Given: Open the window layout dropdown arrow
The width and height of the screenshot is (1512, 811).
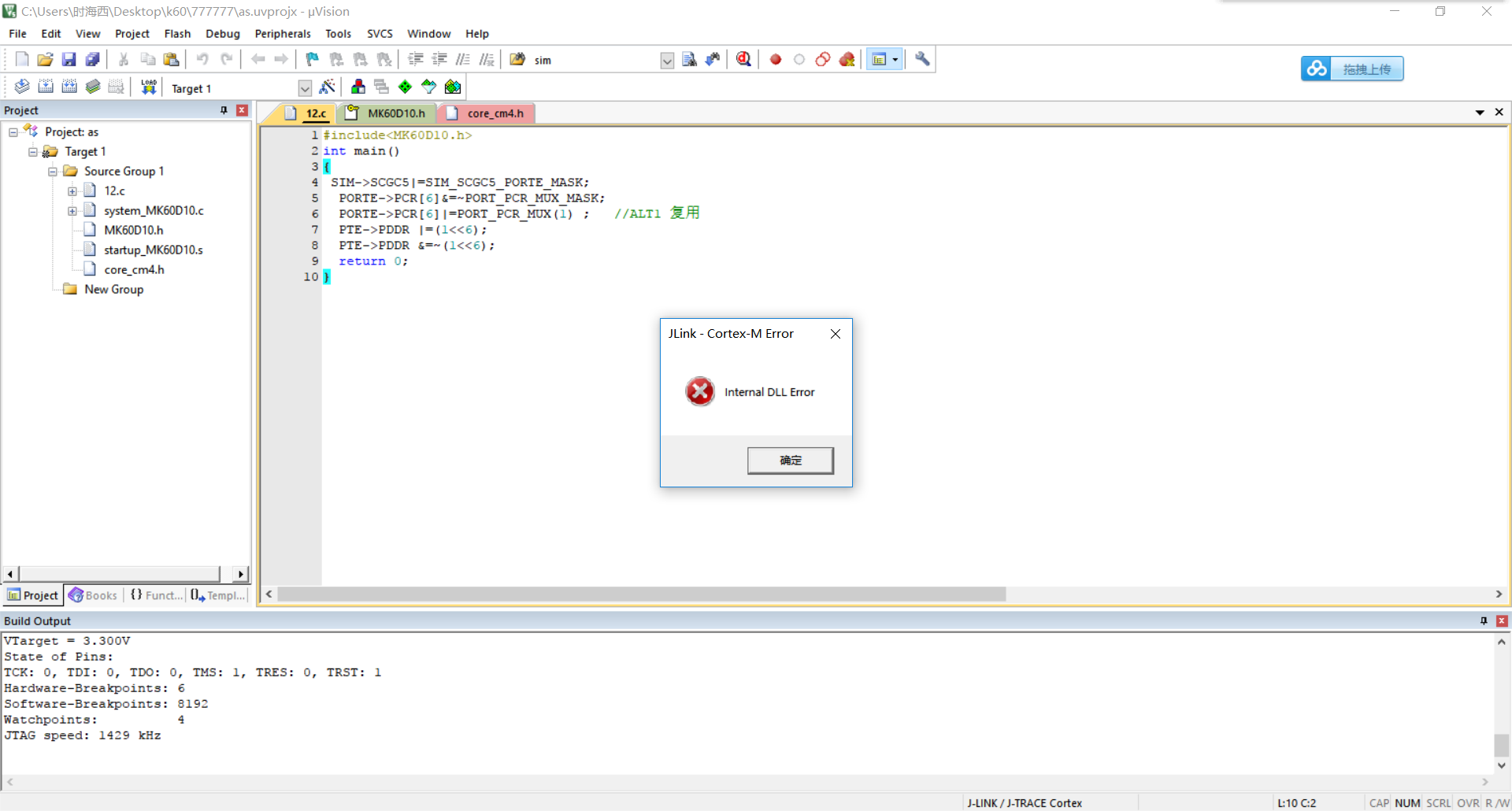Looking at the screenshot, I should point(895,59).
